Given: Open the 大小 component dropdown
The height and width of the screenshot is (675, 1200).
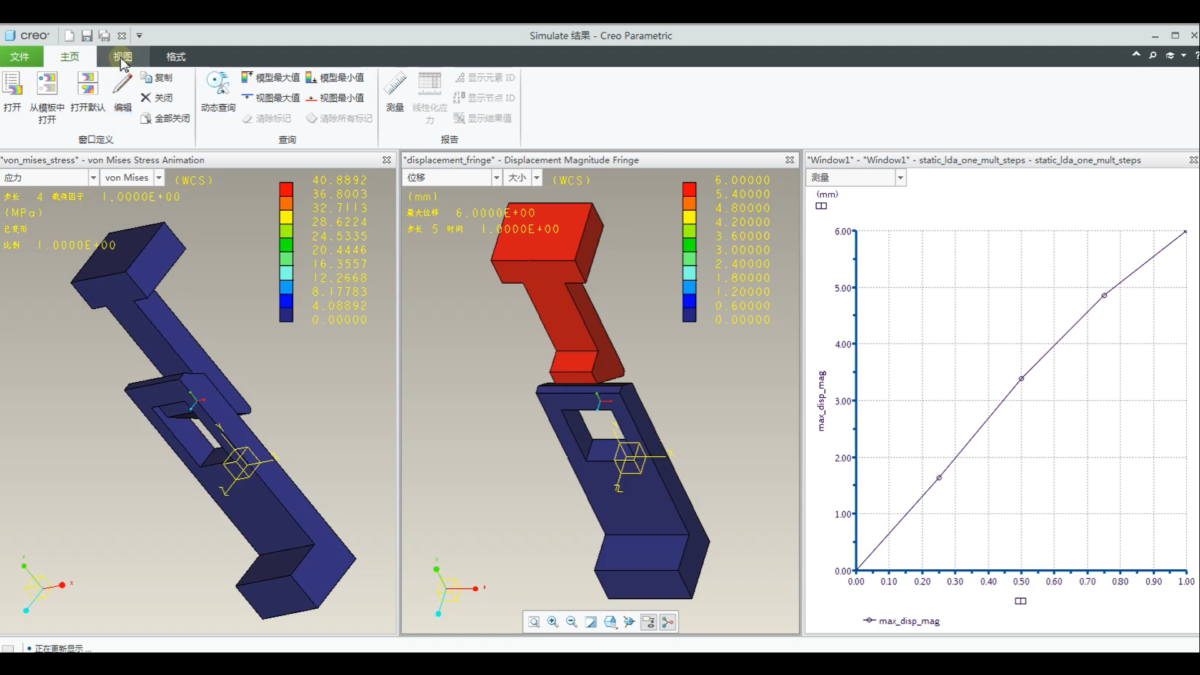Looking at the screenshot, I should tap(536, 178).
